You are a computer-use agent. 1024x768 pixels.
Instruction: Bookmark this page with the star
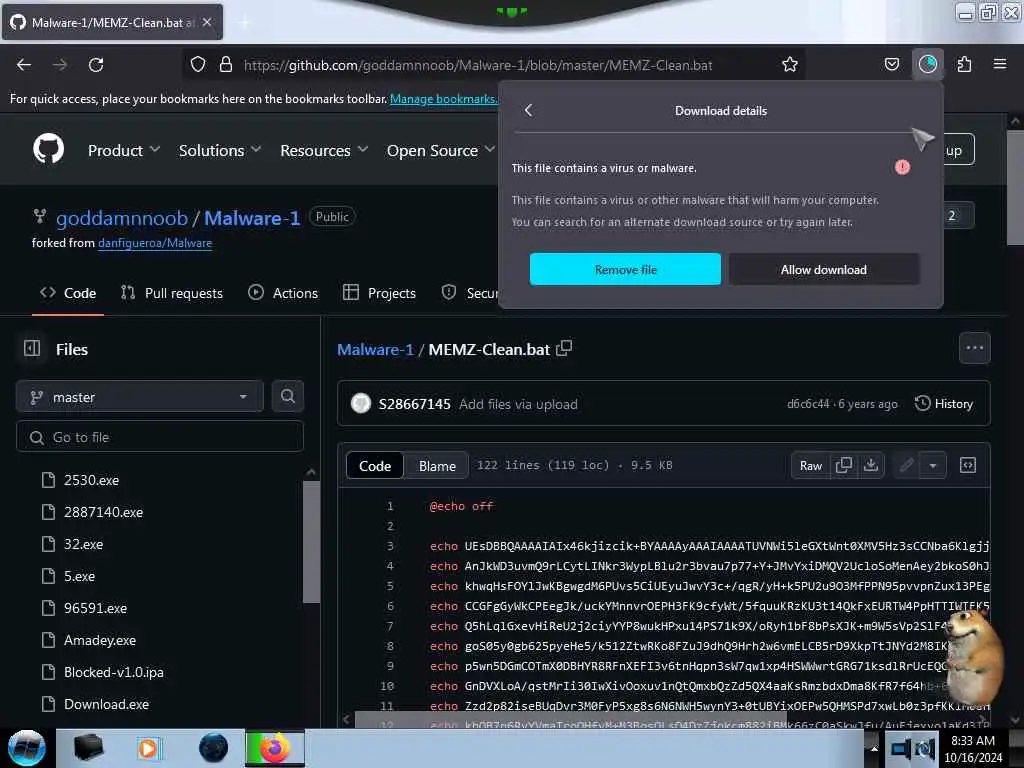point(790,64)
